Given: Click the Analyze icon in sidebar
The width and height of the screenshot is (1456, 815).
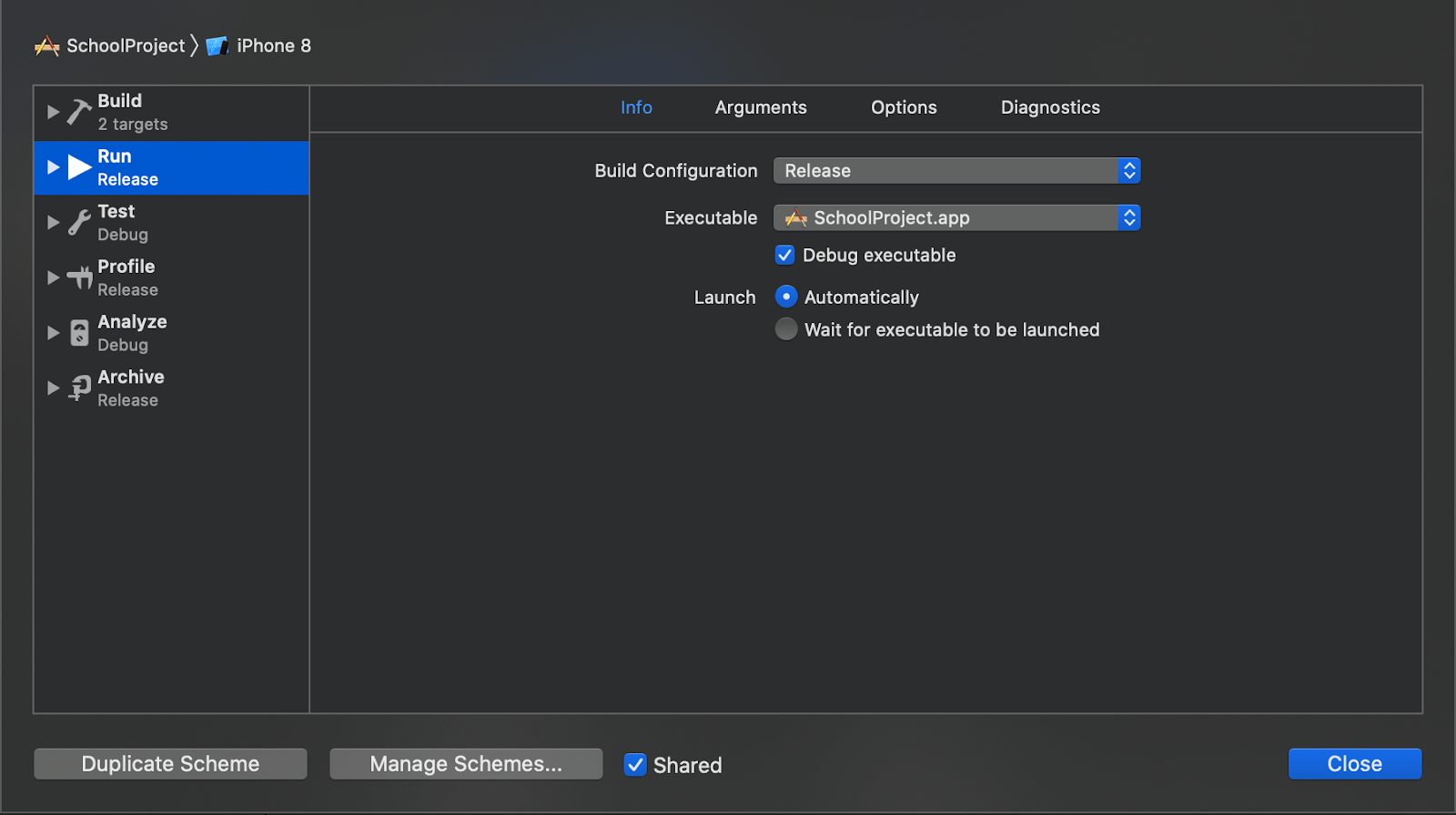Looking at the screenshot, I should [x=80, y=333].
